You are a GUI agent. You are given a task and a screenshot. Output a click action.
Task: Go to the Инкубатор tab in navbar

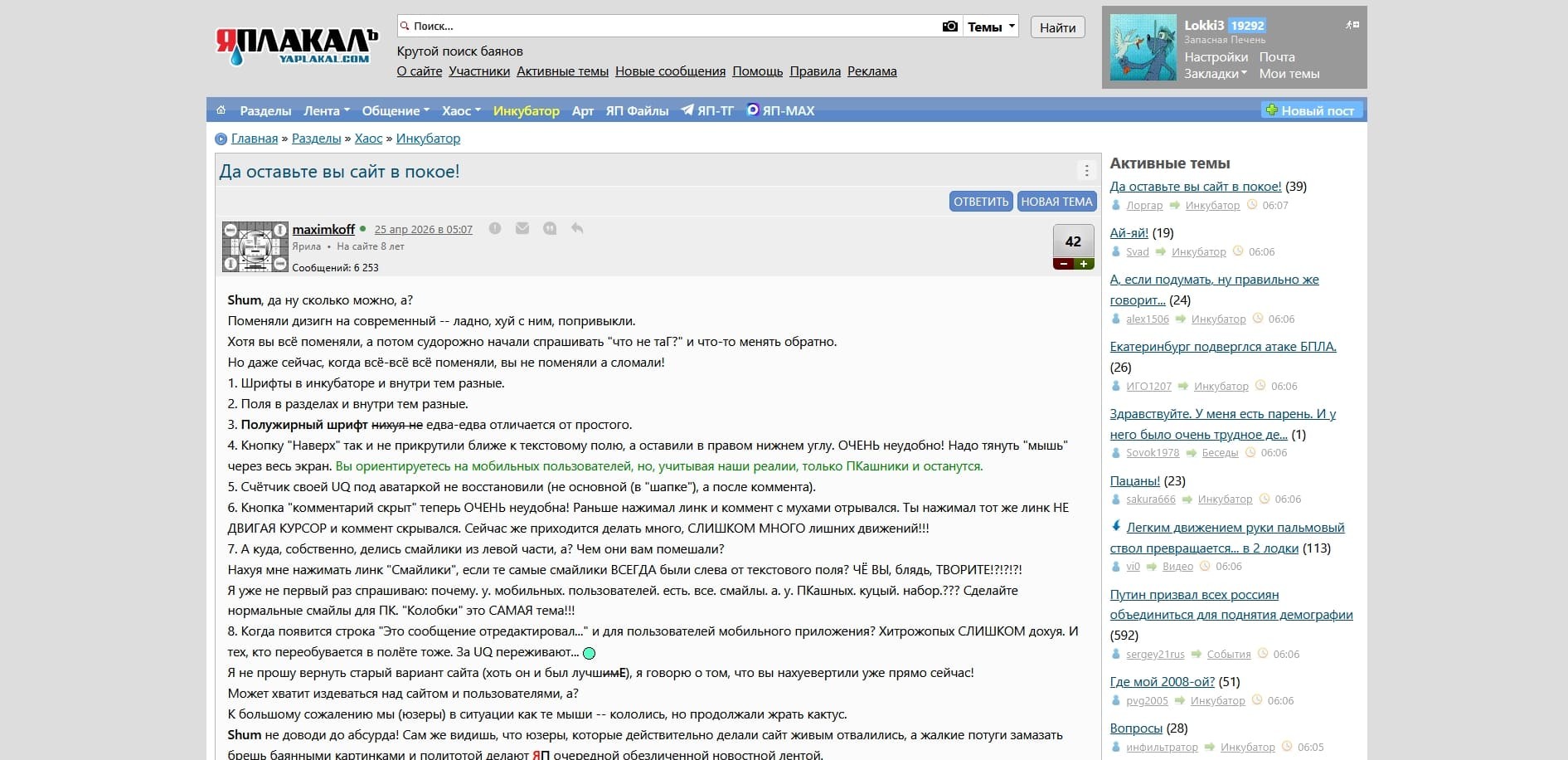coord(526,110)
